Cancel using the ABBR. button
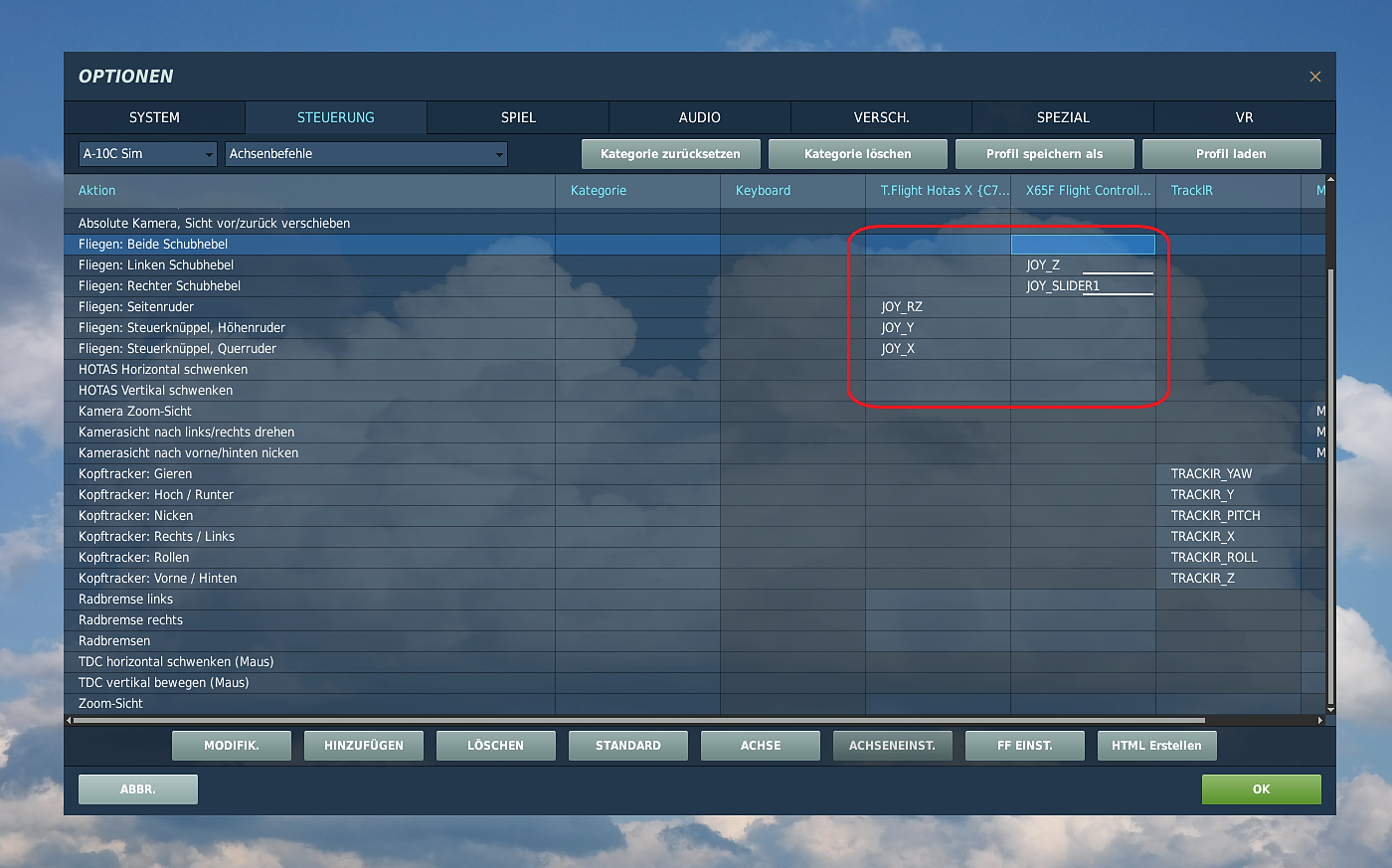Viewport: 1392px width, 868px height. (x=138, y=789)
